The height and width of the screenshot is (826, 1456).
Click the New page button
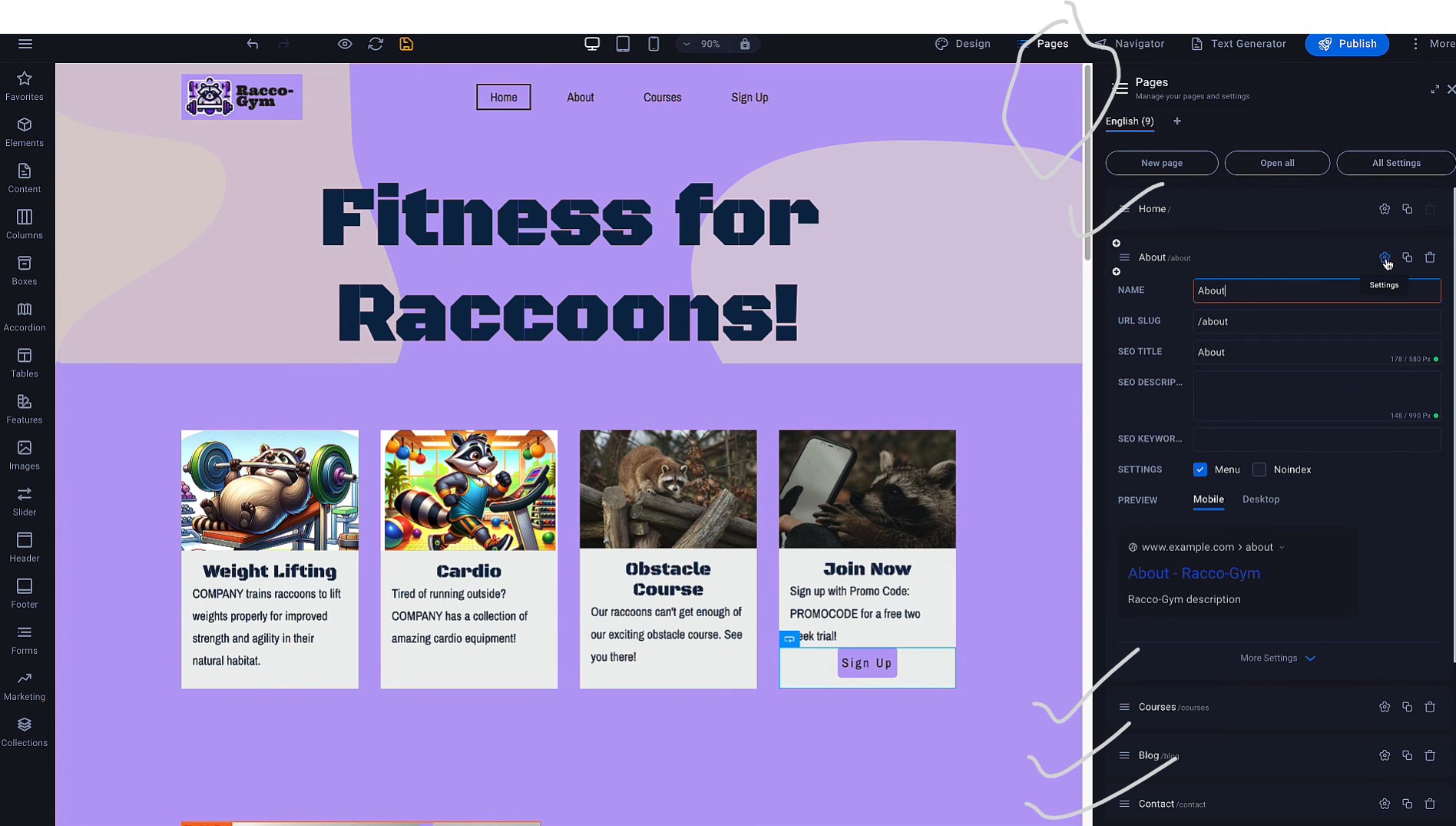tap(1162, 163)
